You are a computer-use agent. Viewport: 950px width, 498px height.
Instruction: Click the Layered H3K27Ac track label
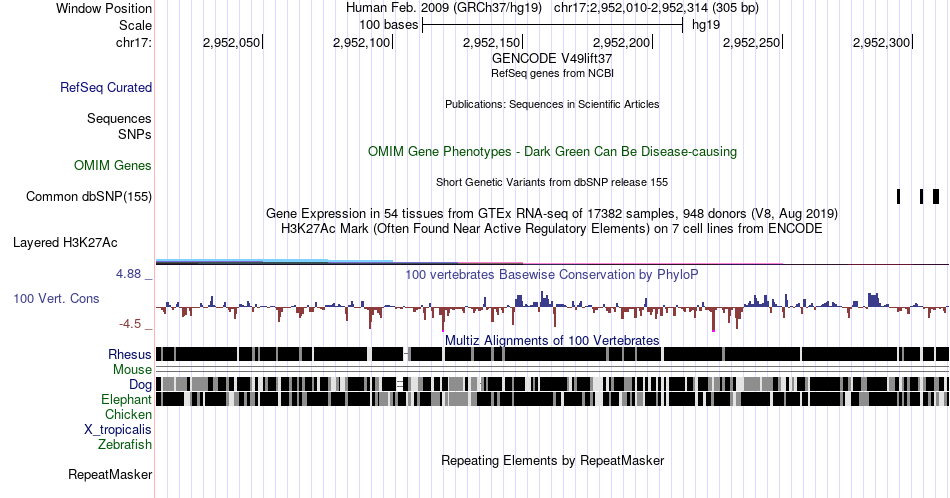point(65,243)
